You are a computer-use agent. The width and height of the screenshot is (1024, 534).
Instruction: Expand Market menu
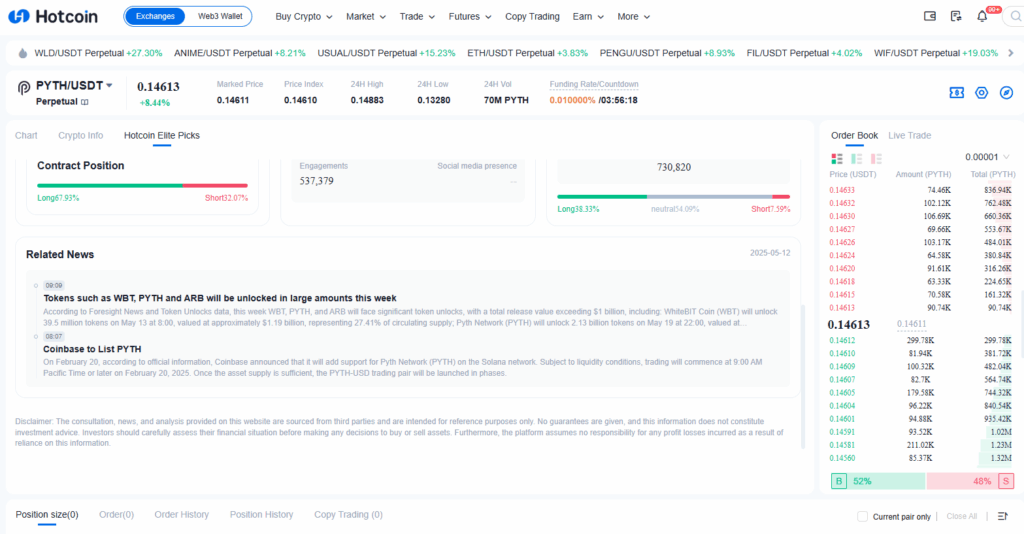[x=366, y=16]
